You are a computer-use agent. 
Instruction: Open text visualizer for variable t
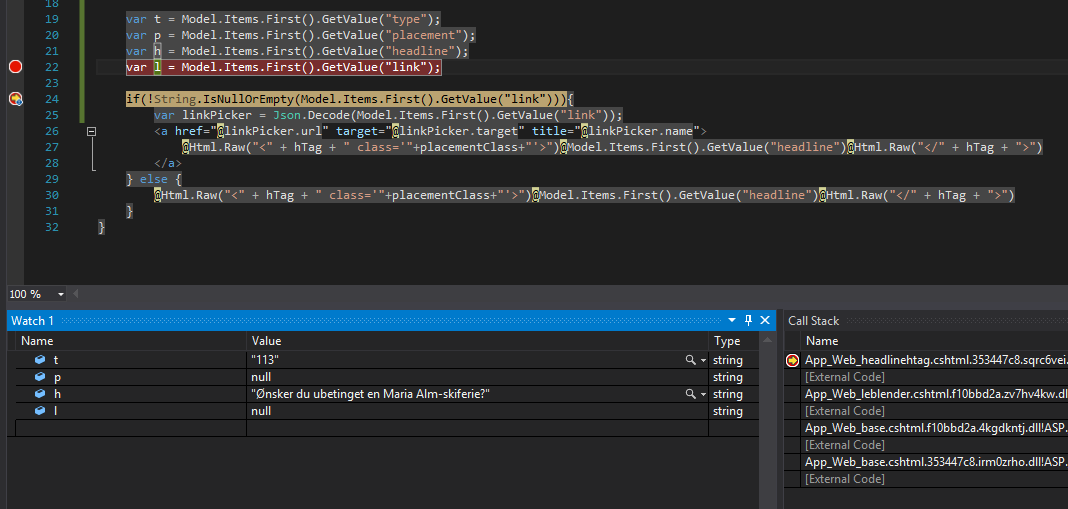(691, 360)
